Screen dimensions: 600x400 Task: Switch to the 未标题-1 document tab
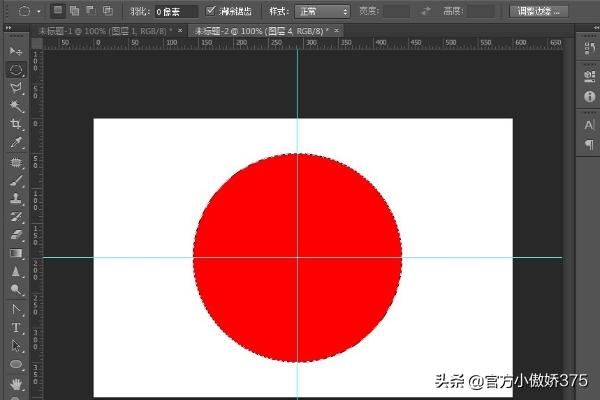[104, 31]
